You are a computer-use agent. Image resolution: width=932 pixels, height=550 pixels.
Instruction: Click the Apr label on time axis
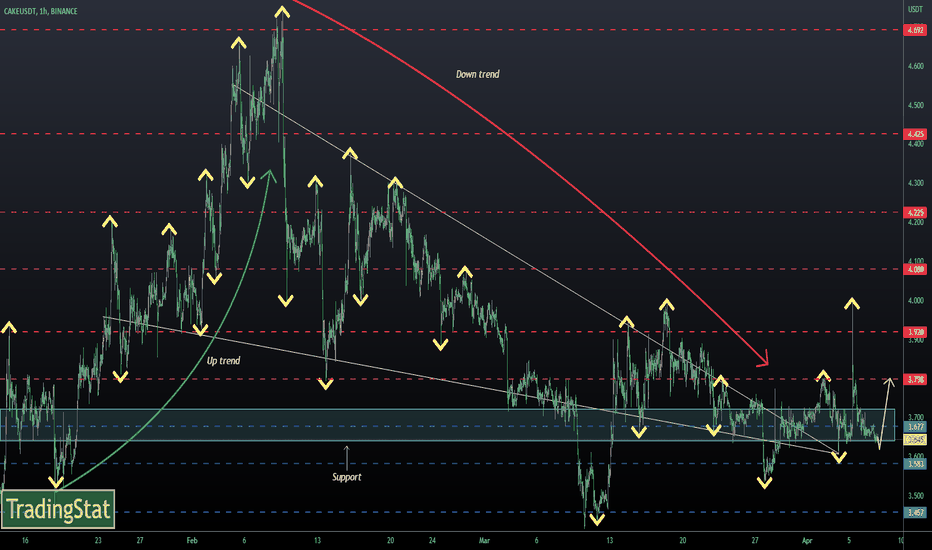807,540
